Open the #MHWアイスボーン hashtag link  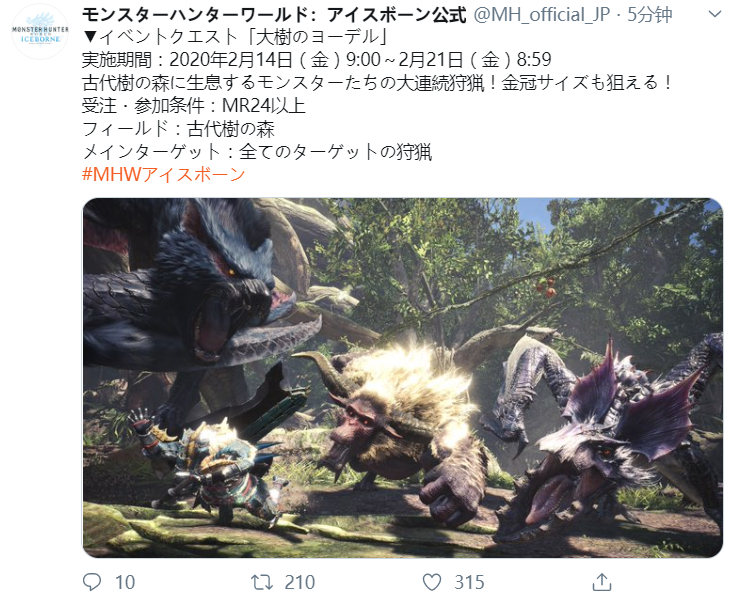pos(164,175)
